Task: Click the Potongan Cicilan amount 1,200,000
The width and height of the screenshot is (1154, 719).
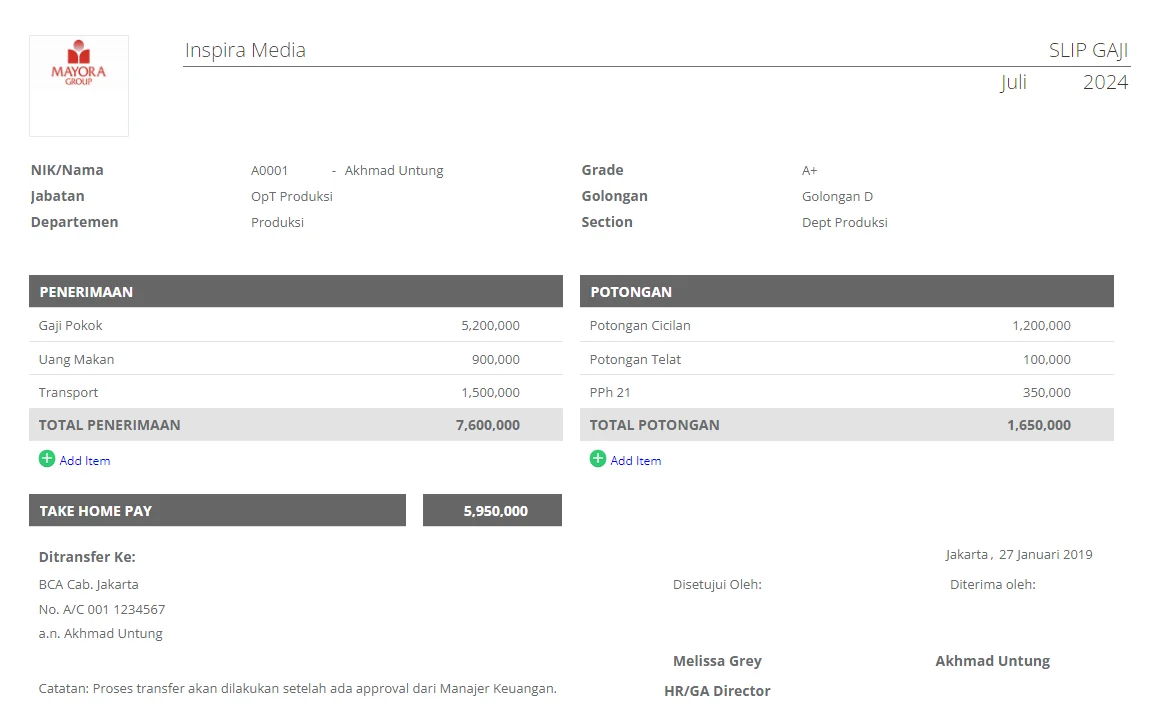Action: (x=1041, y=325)
